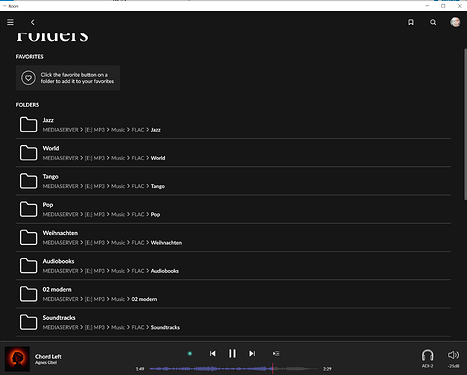Go back with the left arrow
Screen dimensions: 467x375
(x=32, y=22)
